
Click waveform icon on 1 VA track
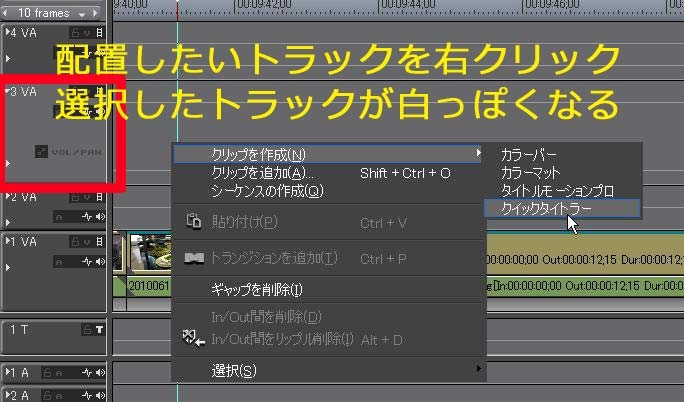click(x=87, y=261)
